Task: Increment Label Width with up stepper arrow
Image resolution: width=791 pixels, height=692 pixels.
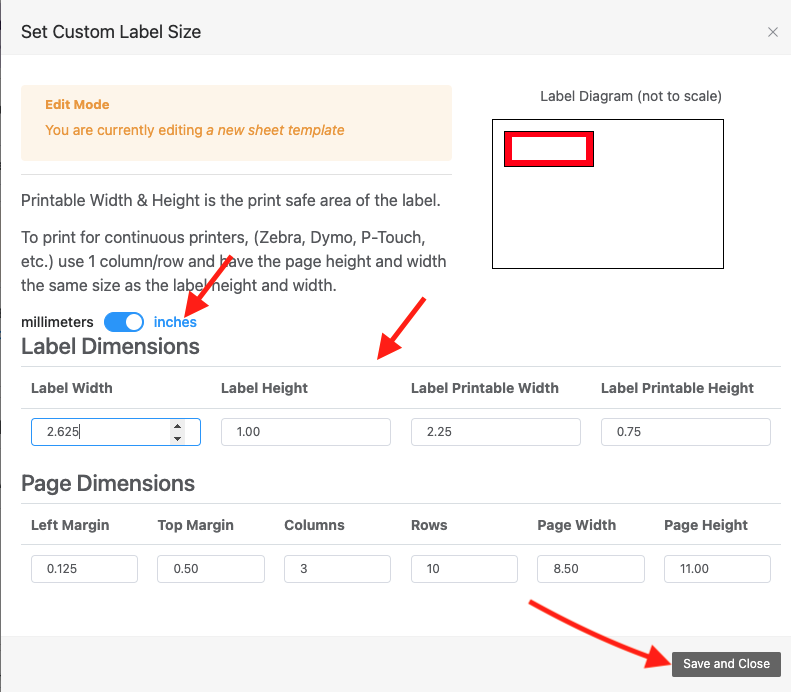Action: (178, 426)
